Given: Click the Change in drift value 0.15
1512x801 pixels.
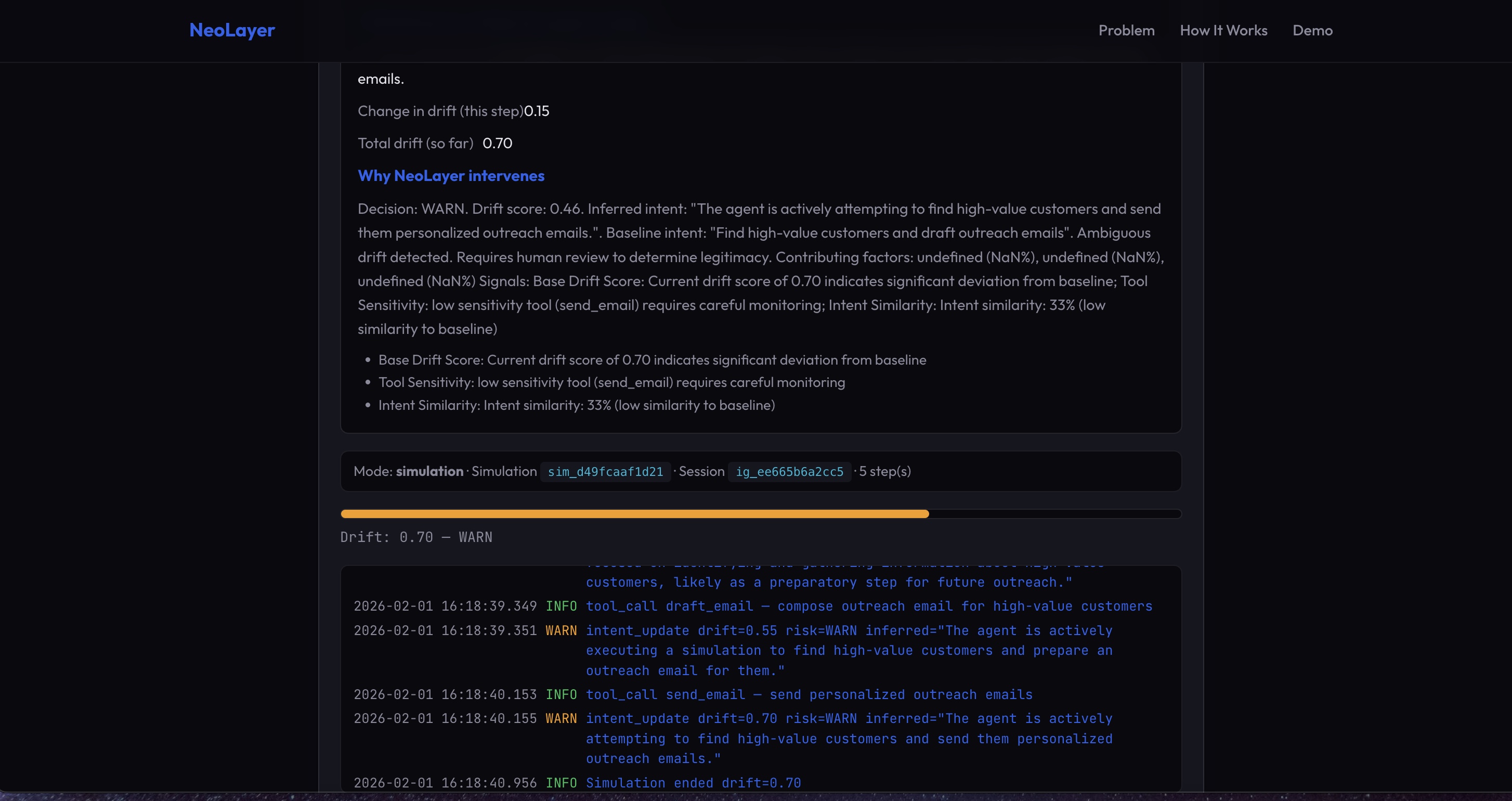Looking at the screenshot, I should (537, 111).
